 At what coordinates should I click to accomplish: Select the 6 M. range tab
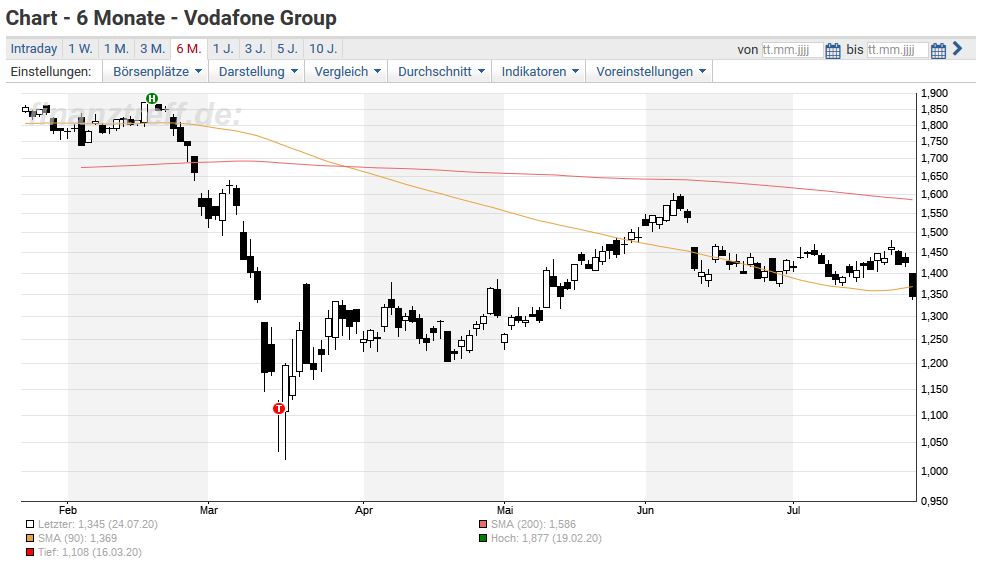point(188,49)
